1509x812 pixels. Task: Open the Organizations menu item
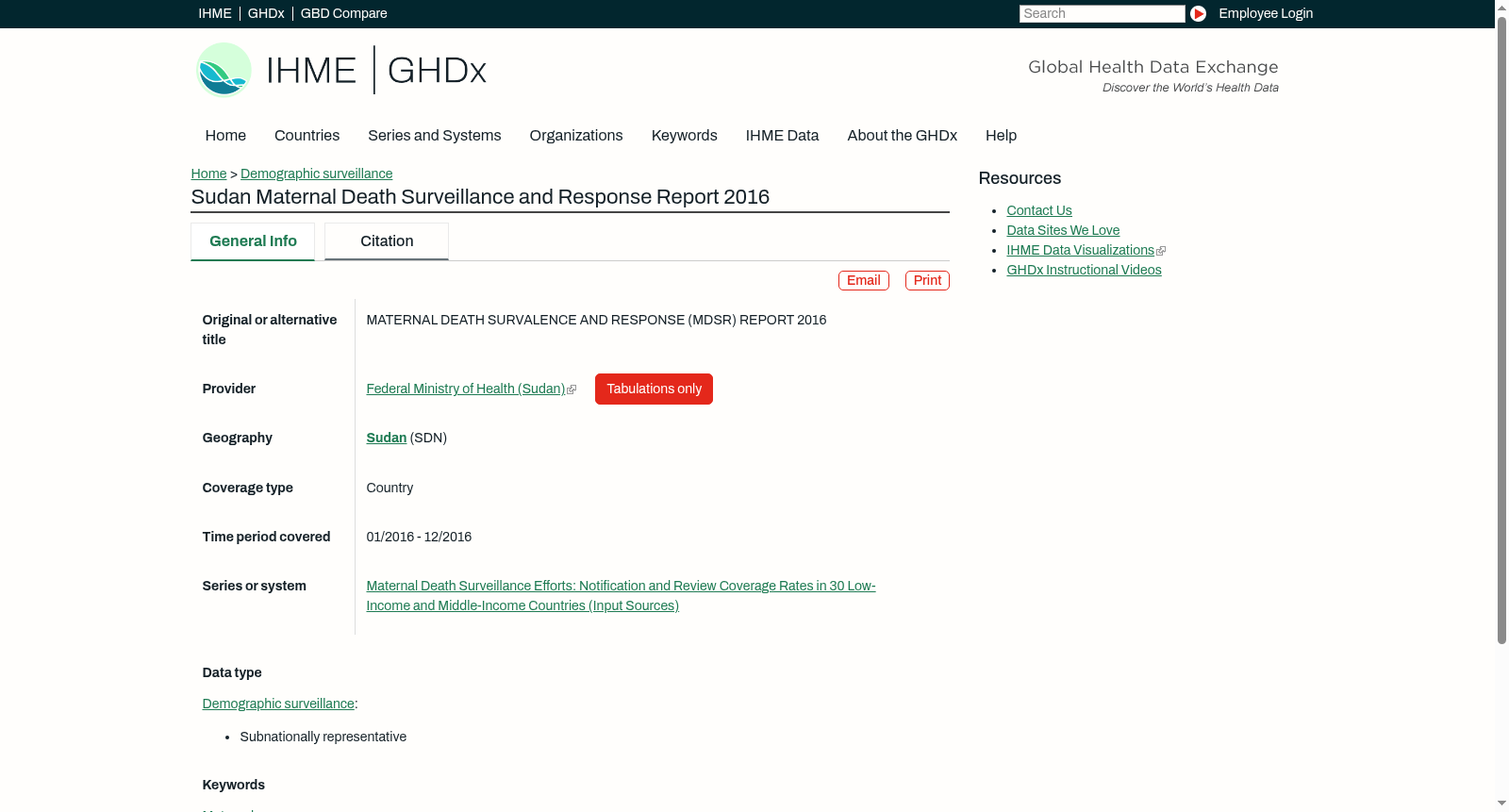[576, 135]
